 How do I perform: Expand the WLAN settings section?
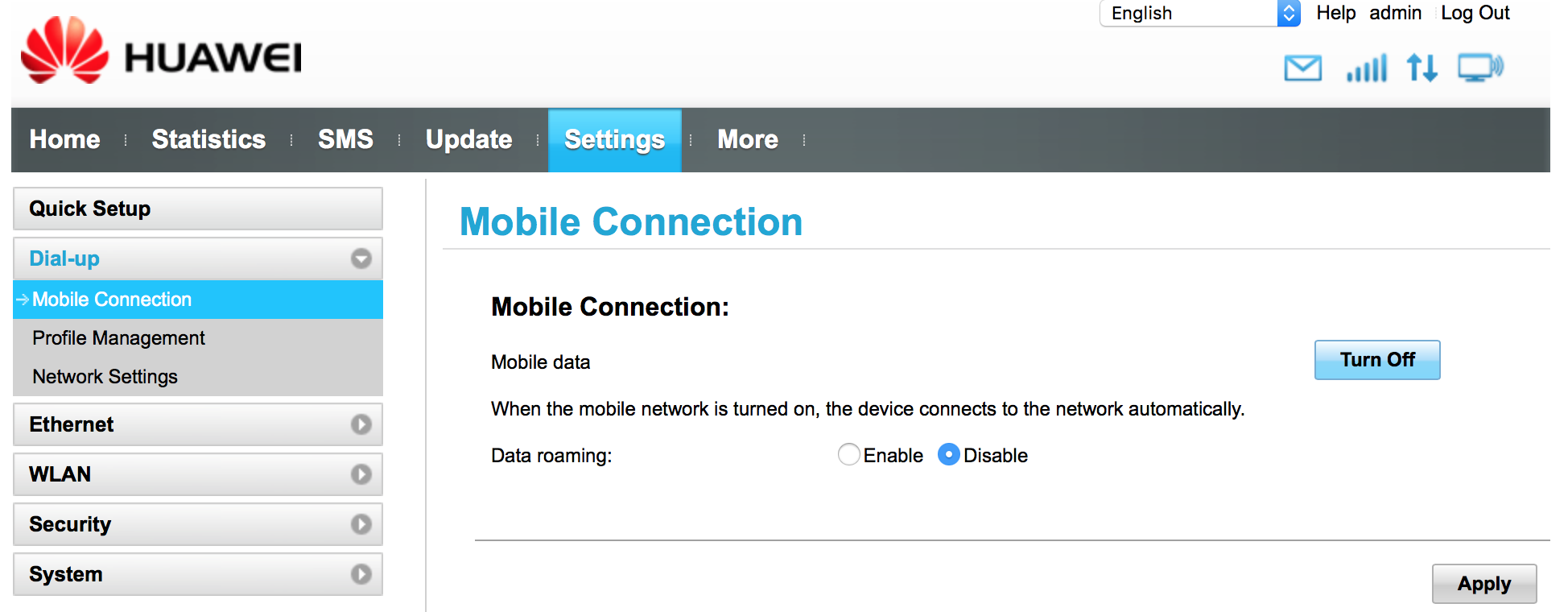pos(198,474)
